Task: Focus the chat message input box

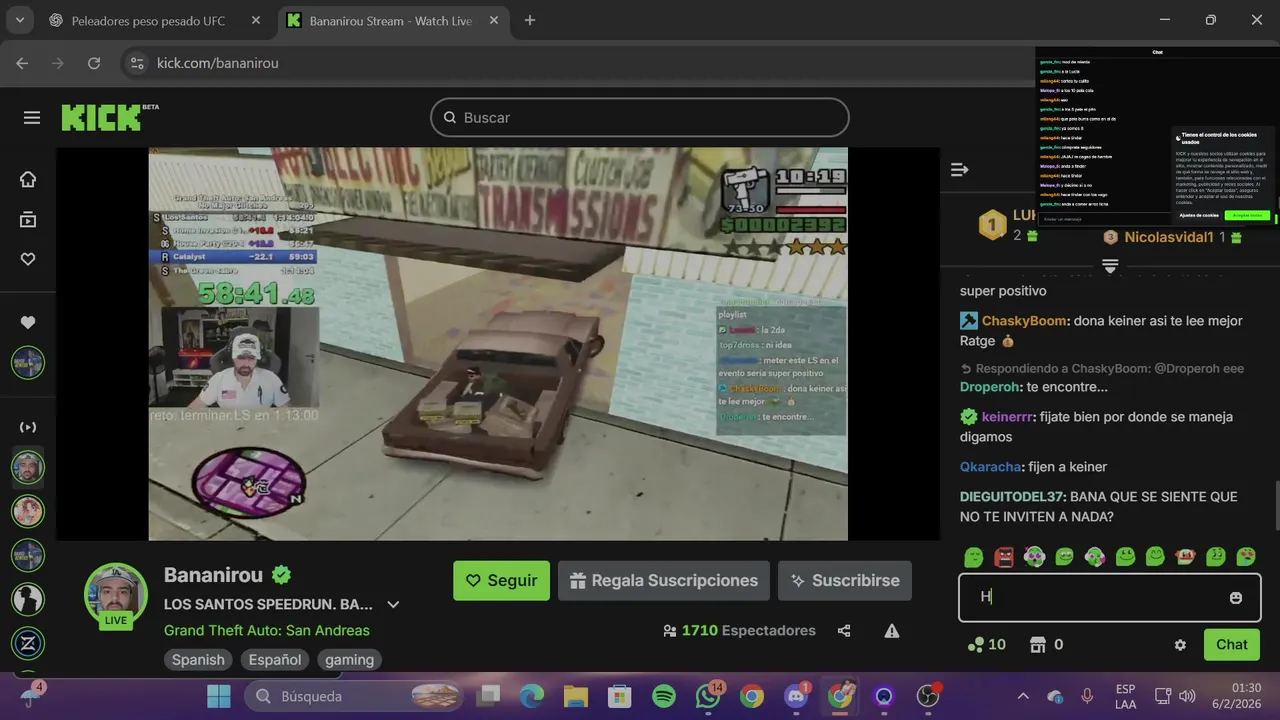Action: click(1109, 597)
